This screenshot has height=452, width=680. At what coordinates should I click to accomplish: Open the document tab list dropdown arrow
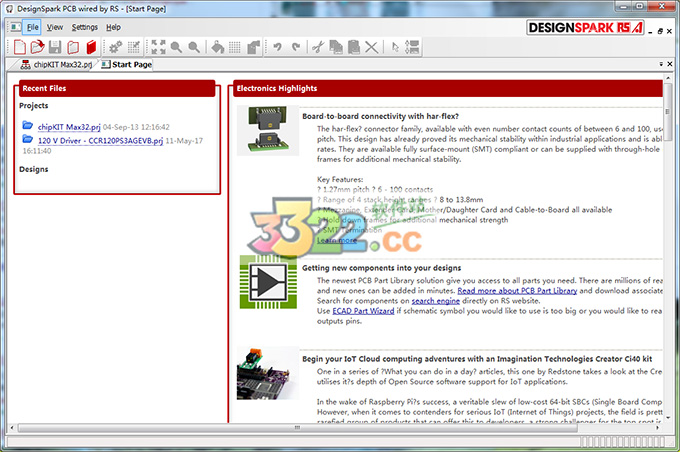pyautogui.click(x=661, y=64)
